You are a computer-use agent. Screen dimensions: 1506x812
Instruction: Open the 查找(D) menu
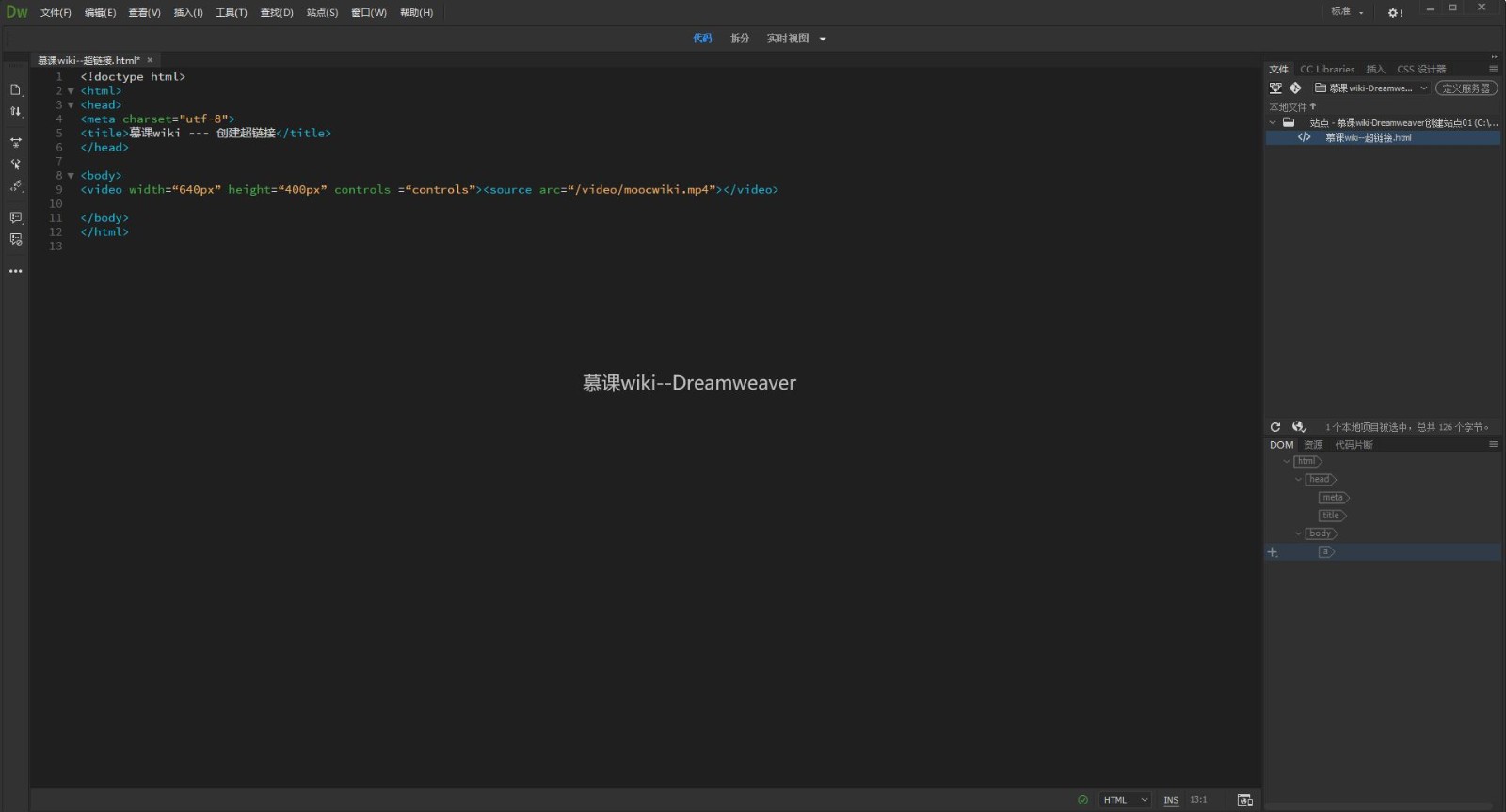pyautogui.click(x=277, y=12)
